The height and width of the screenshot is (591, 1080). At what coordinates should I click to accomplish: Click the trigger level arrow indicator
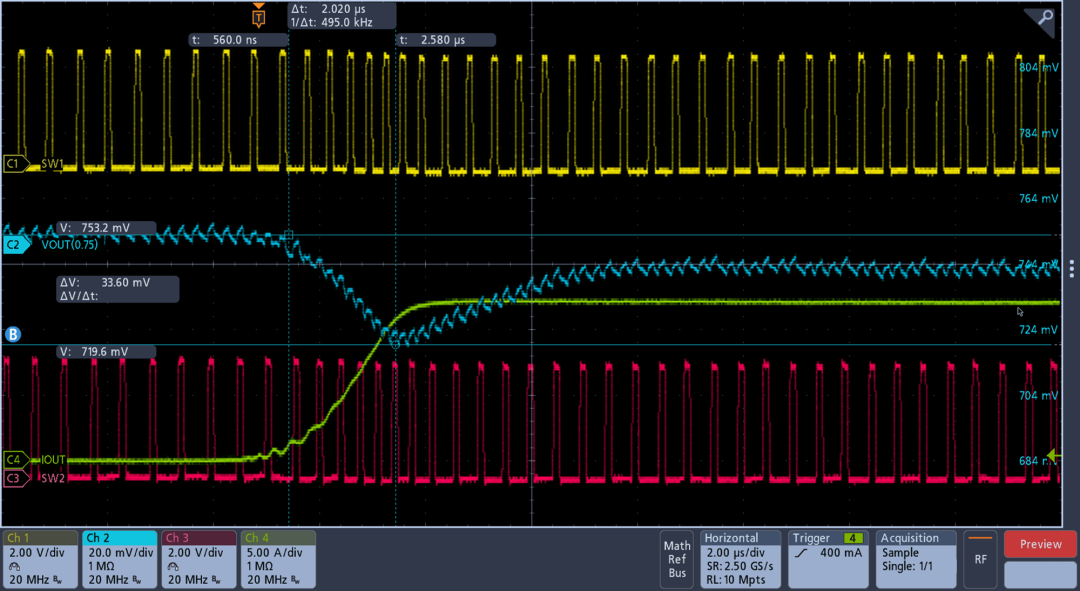(x=1054, y=455)
